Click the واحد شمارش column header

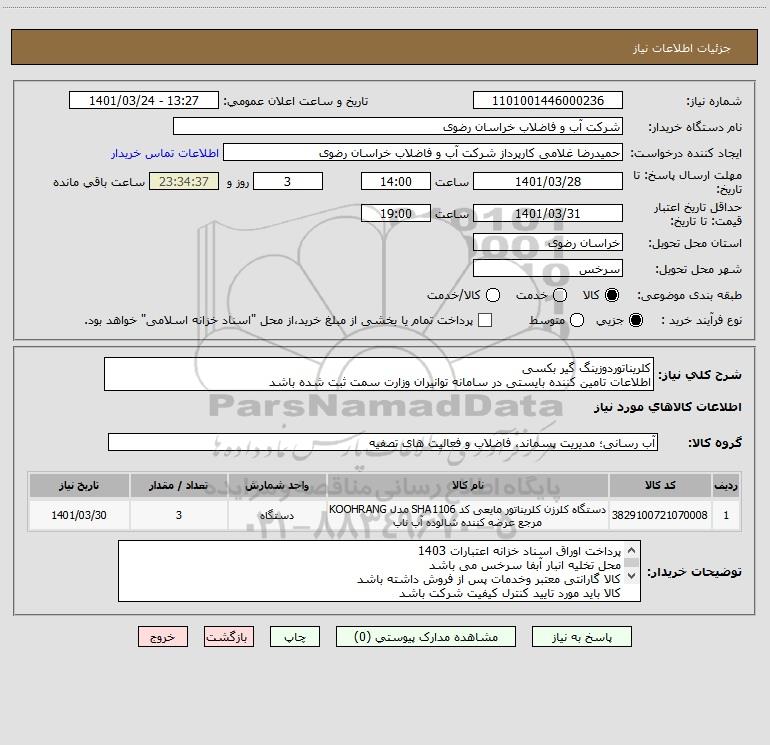coord(277,485)
